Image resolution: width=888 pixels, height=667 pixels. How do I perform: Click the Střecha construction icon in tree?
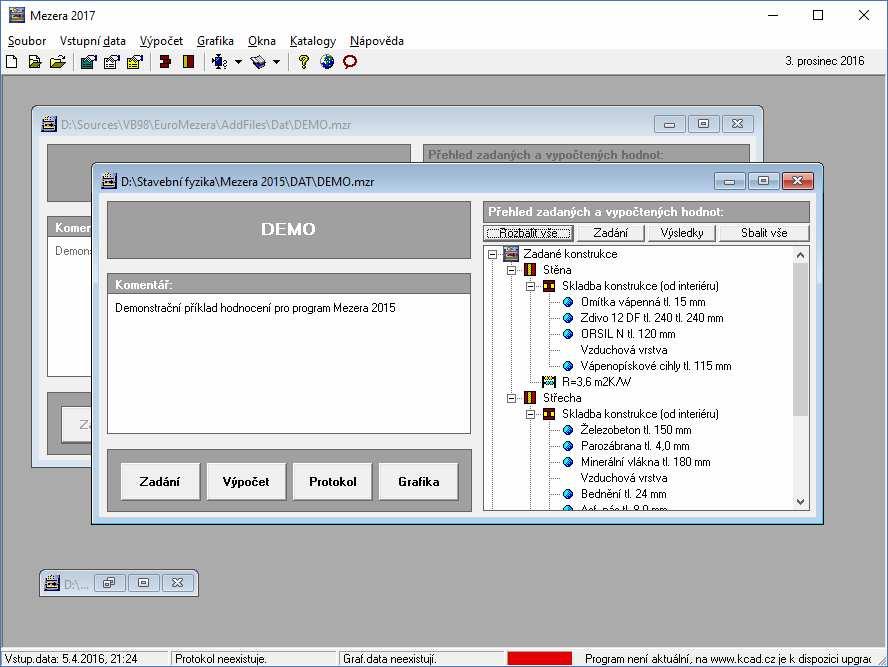[x=530, y=397]
